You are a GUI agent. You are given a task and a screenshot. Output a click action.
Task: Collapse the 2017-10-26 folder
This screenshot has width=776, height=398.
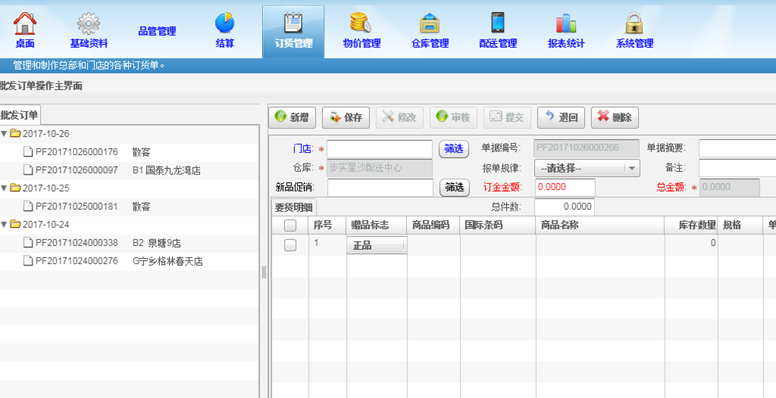coord(4,134)
